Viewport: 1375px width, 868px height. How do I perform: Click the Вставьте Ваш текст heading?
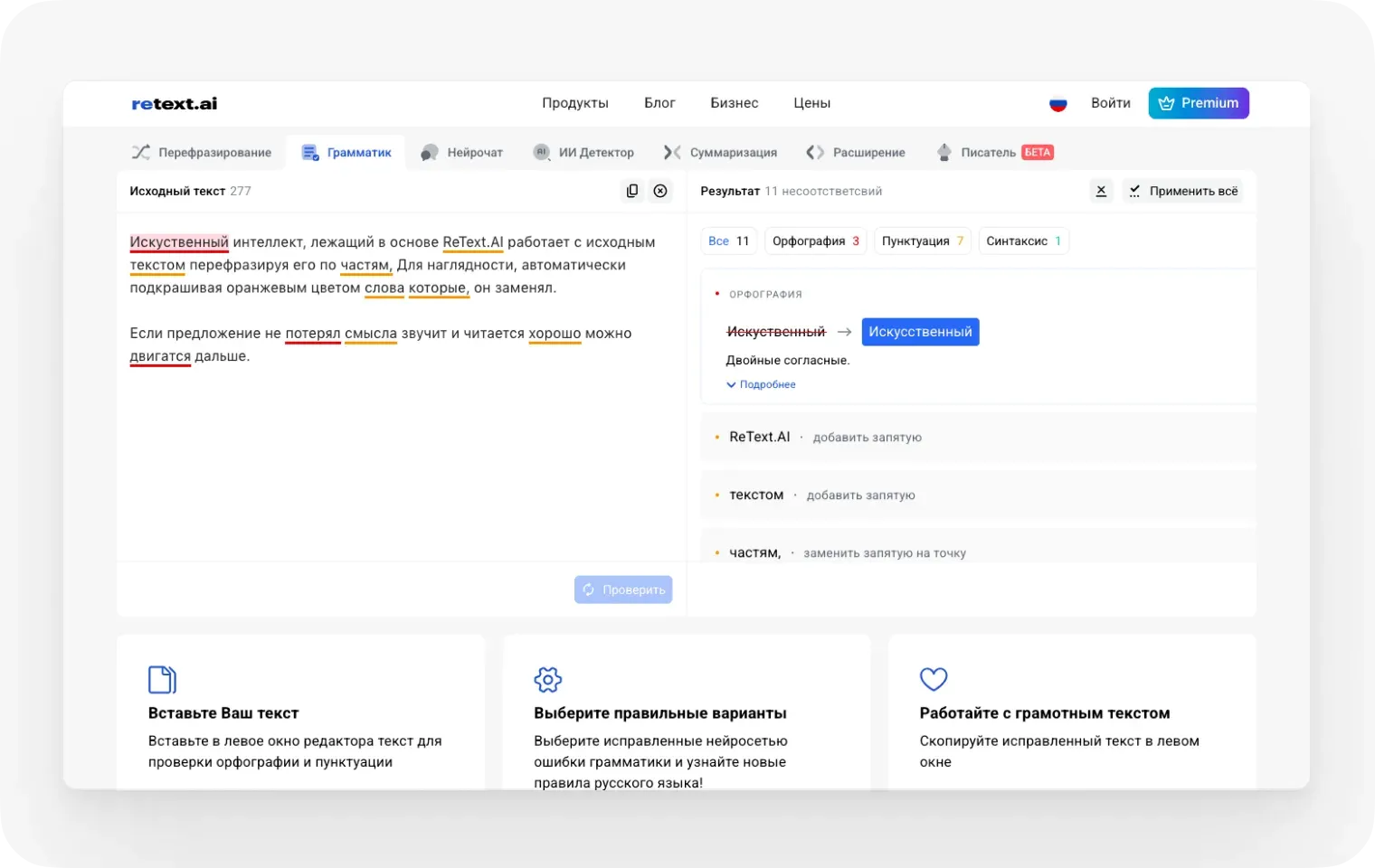[223, 713]
